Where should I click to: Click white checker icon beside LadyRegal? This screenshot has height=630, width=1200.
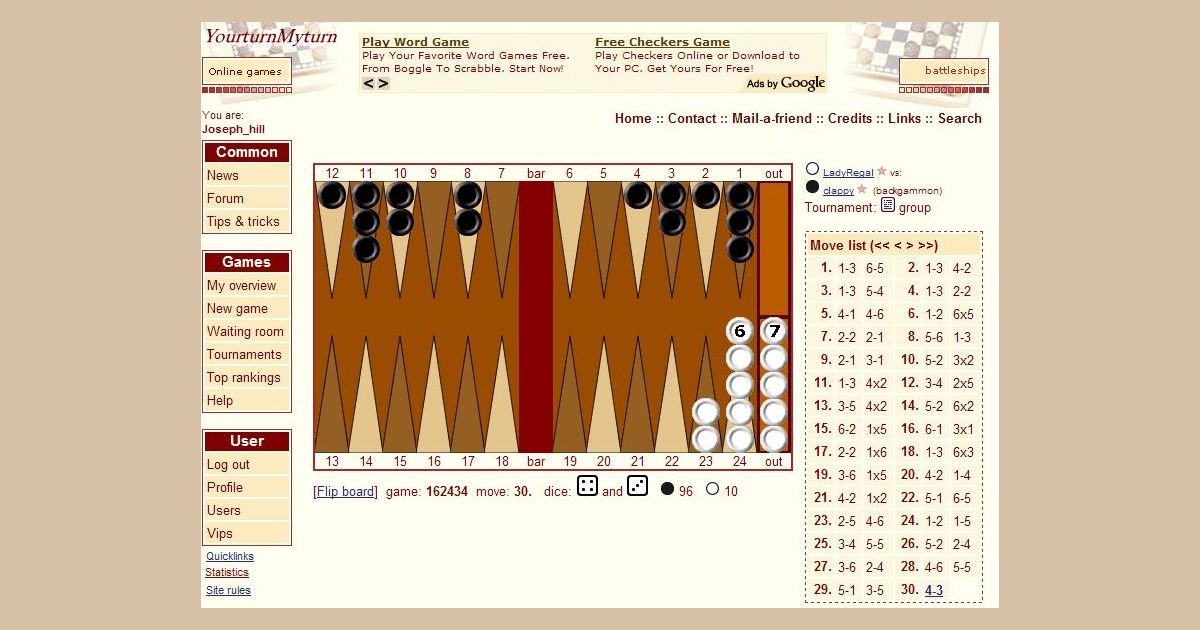pyautogui.click(x=812, y=169)
